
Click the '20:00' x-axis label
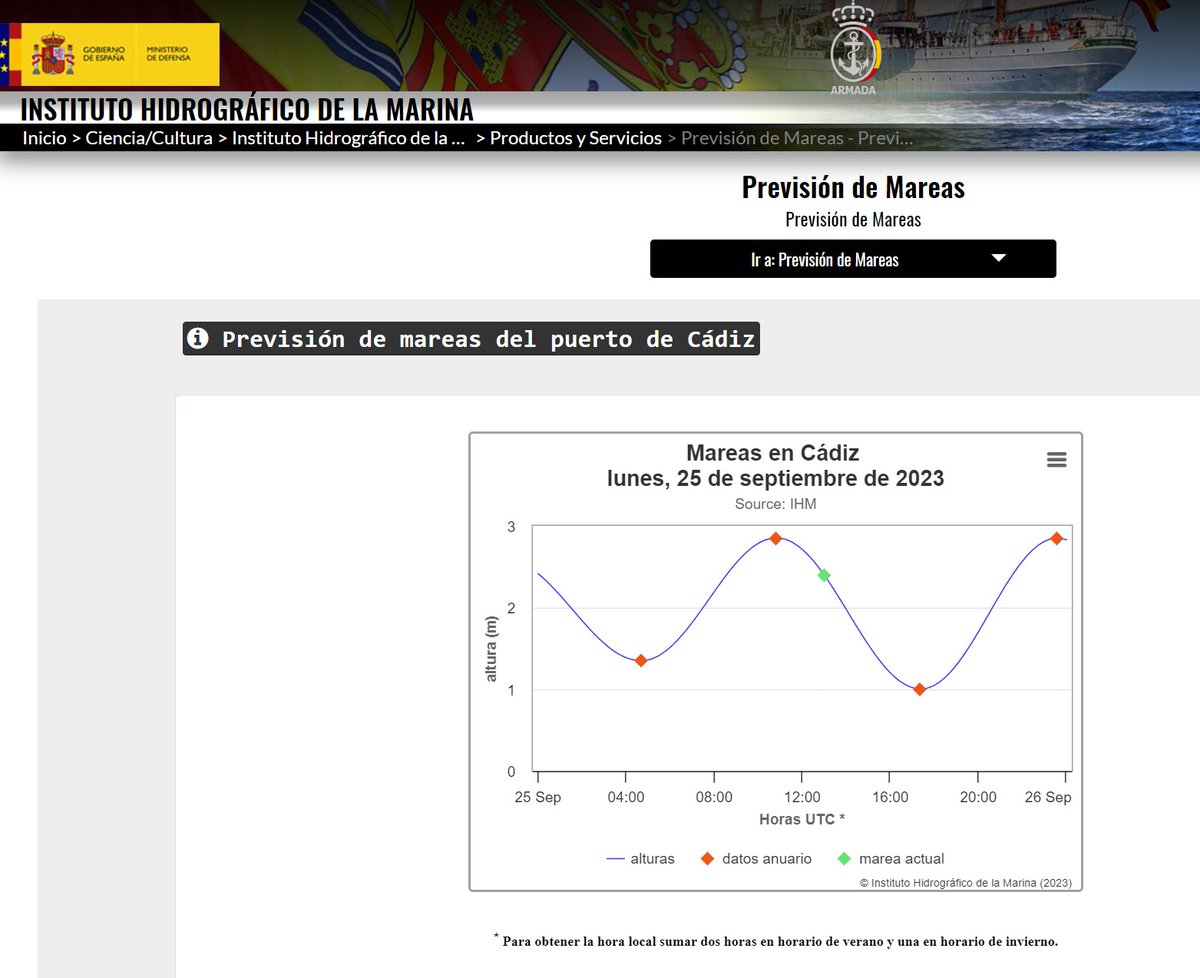(x=978, y=797)
